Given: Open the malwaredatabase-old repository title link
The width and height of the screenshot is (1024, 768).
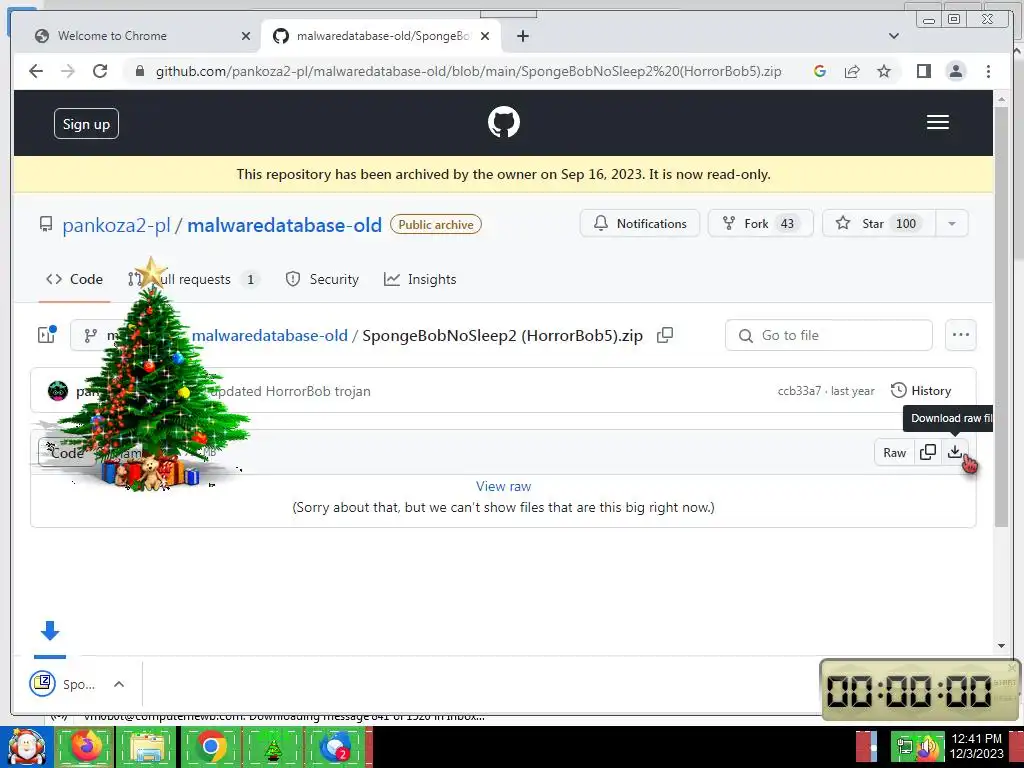Looking at the screenshot, I should pyautogui.click(x=285, y=225).
